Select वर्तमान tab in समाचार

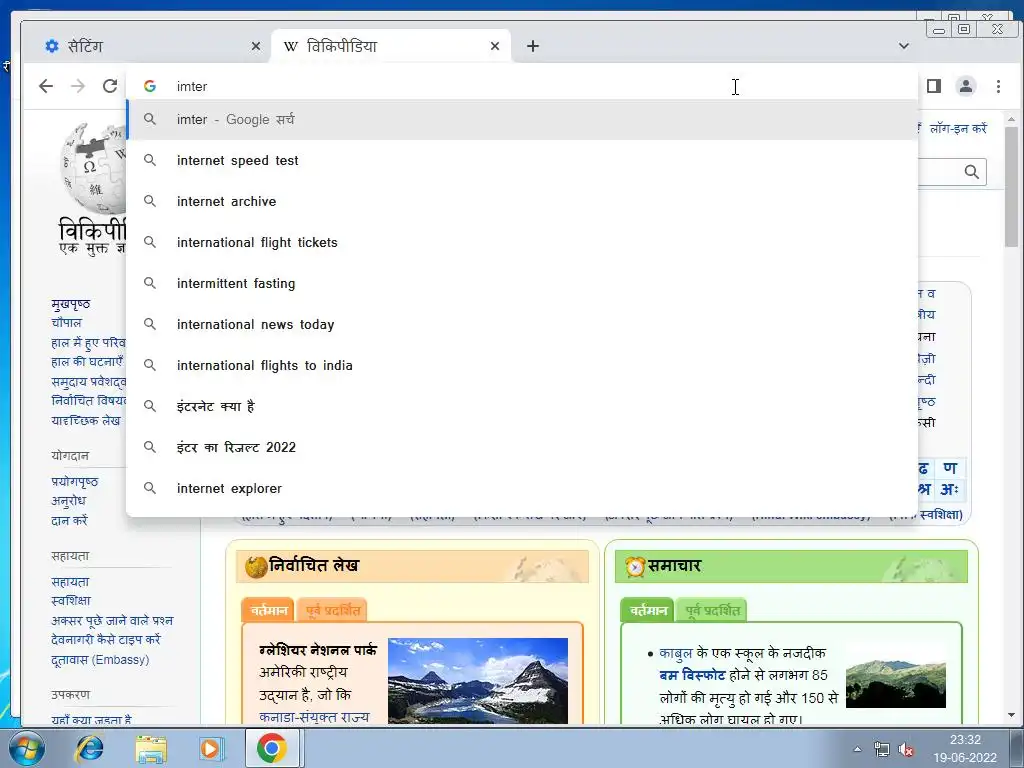648,611
